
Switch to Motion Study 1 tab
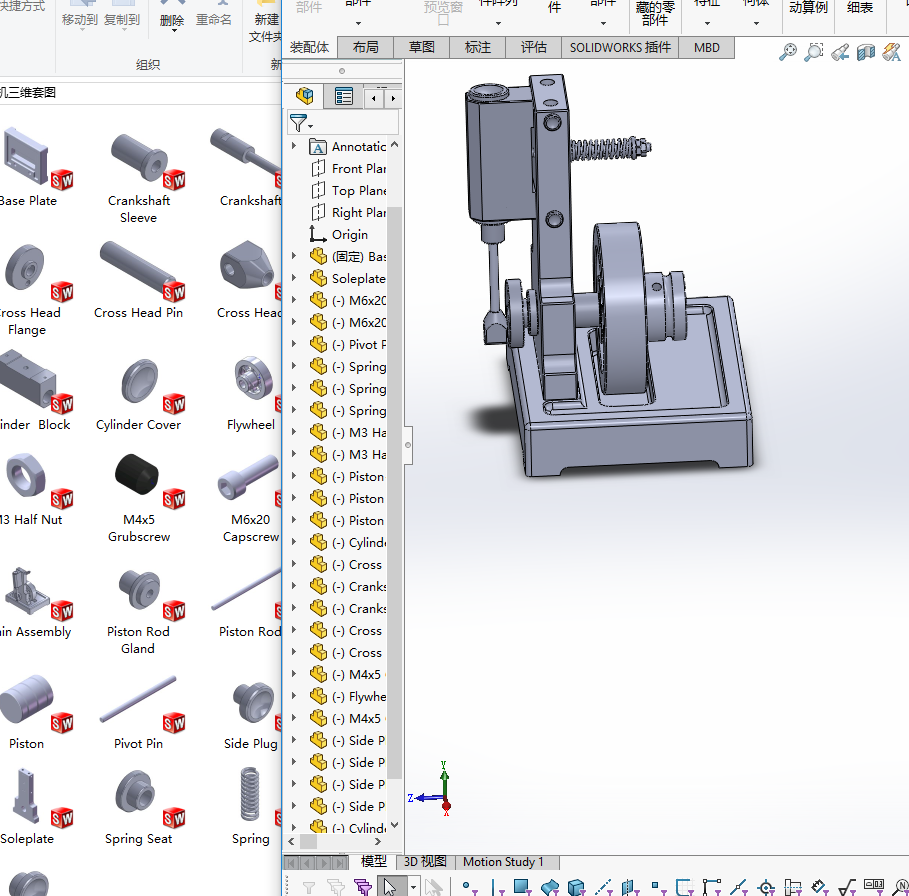tap(503, 862)
